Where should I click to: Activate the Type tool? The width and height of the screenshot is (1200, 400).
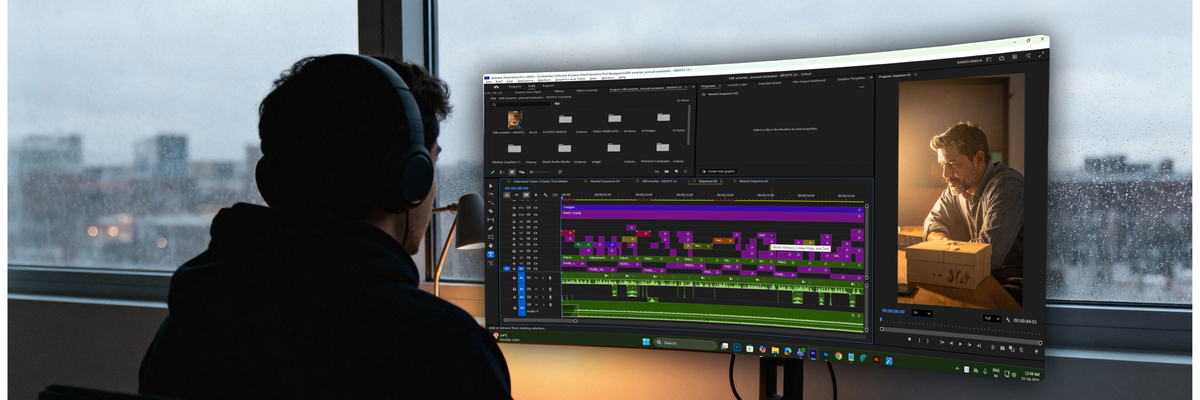(491, 255)
